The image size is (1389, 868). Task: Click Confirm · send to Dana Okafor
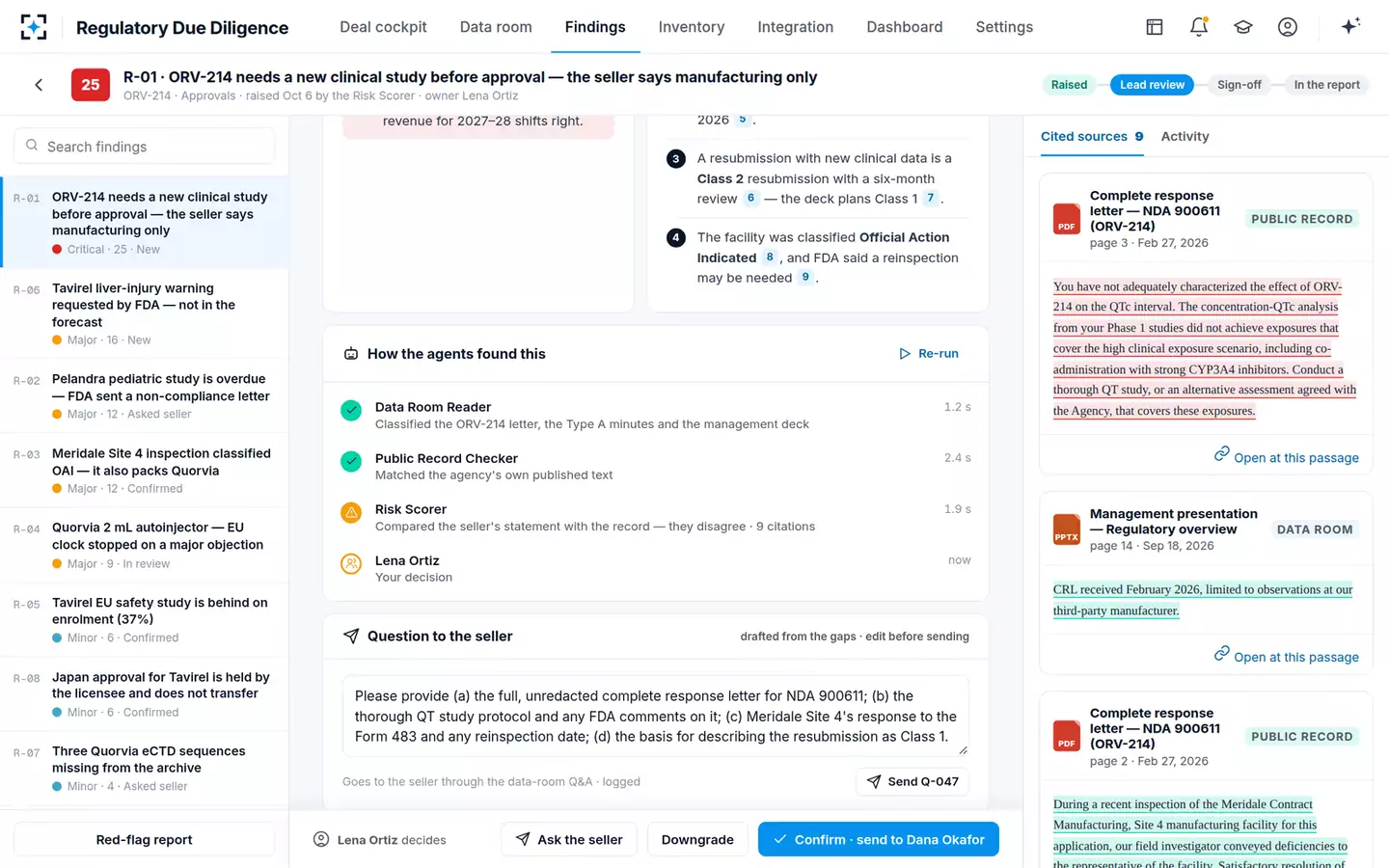878,839
